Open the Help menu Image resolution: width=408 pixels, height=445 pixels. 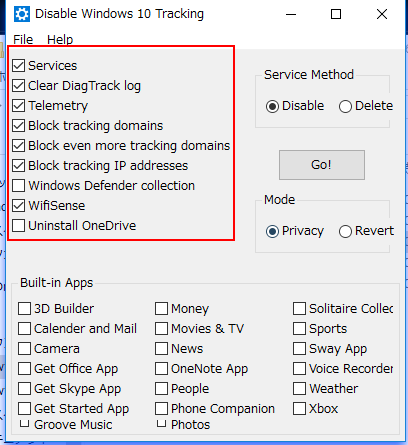coord(60,39)
